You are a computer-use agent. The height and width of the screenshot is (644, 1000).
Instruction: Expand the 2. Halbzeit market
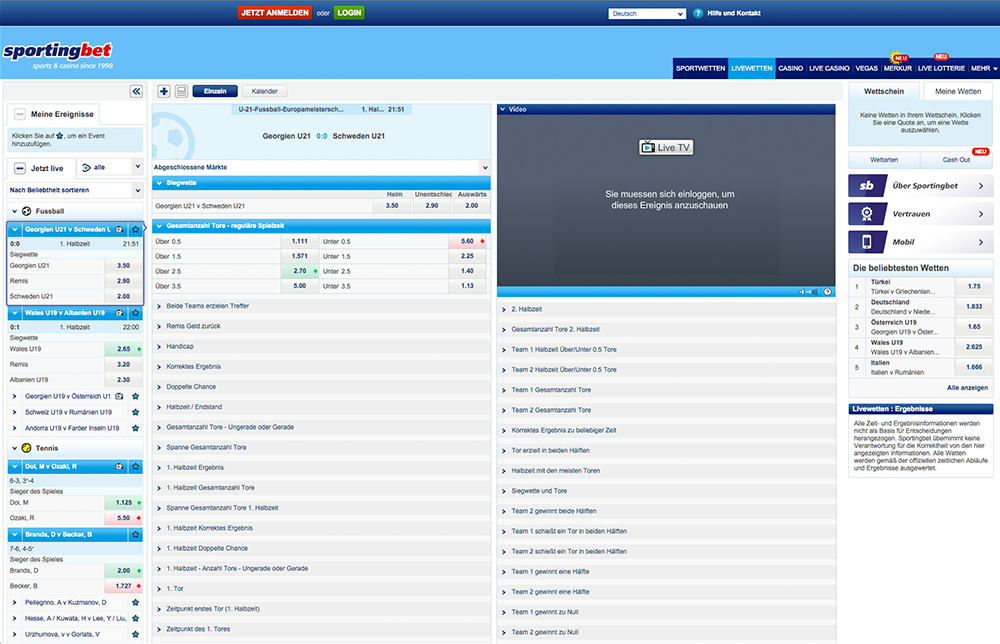pos(666,309)
